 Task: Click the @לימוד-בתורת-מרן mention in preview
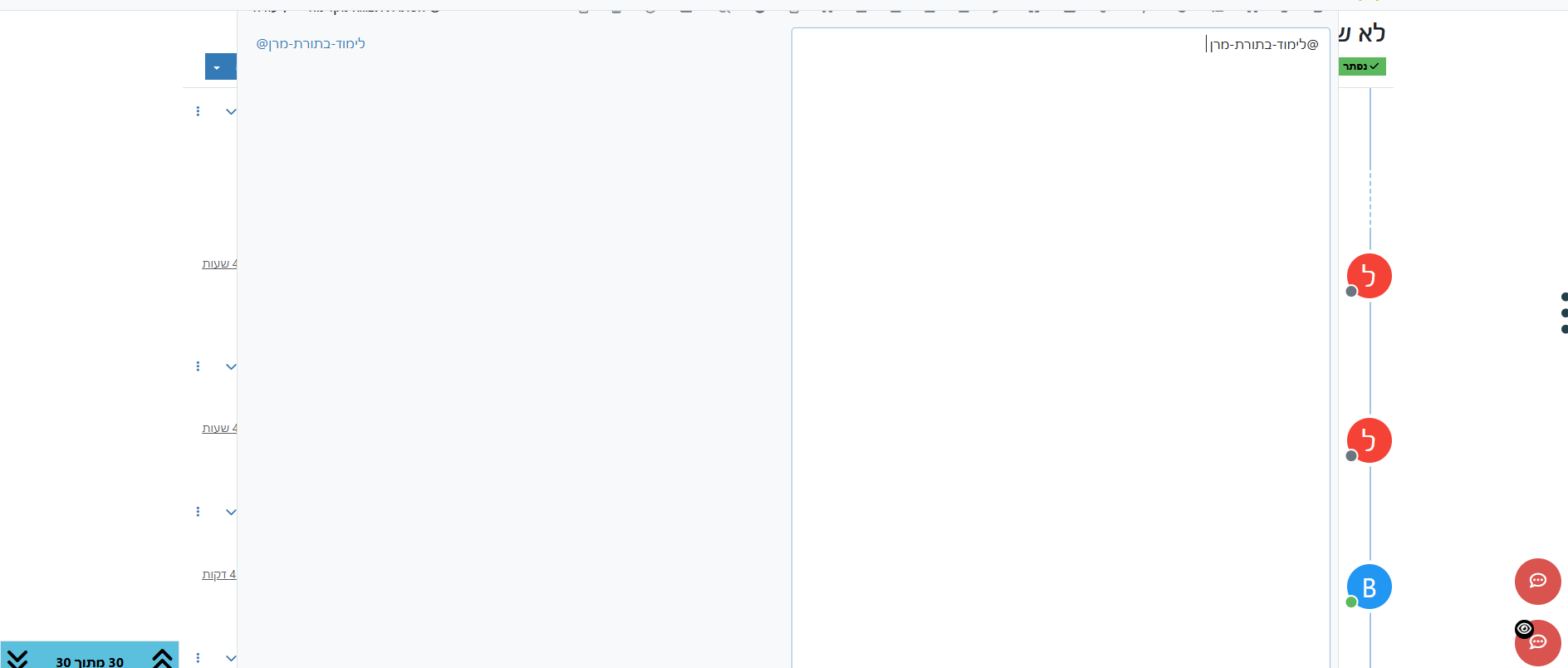coord(311,43)
